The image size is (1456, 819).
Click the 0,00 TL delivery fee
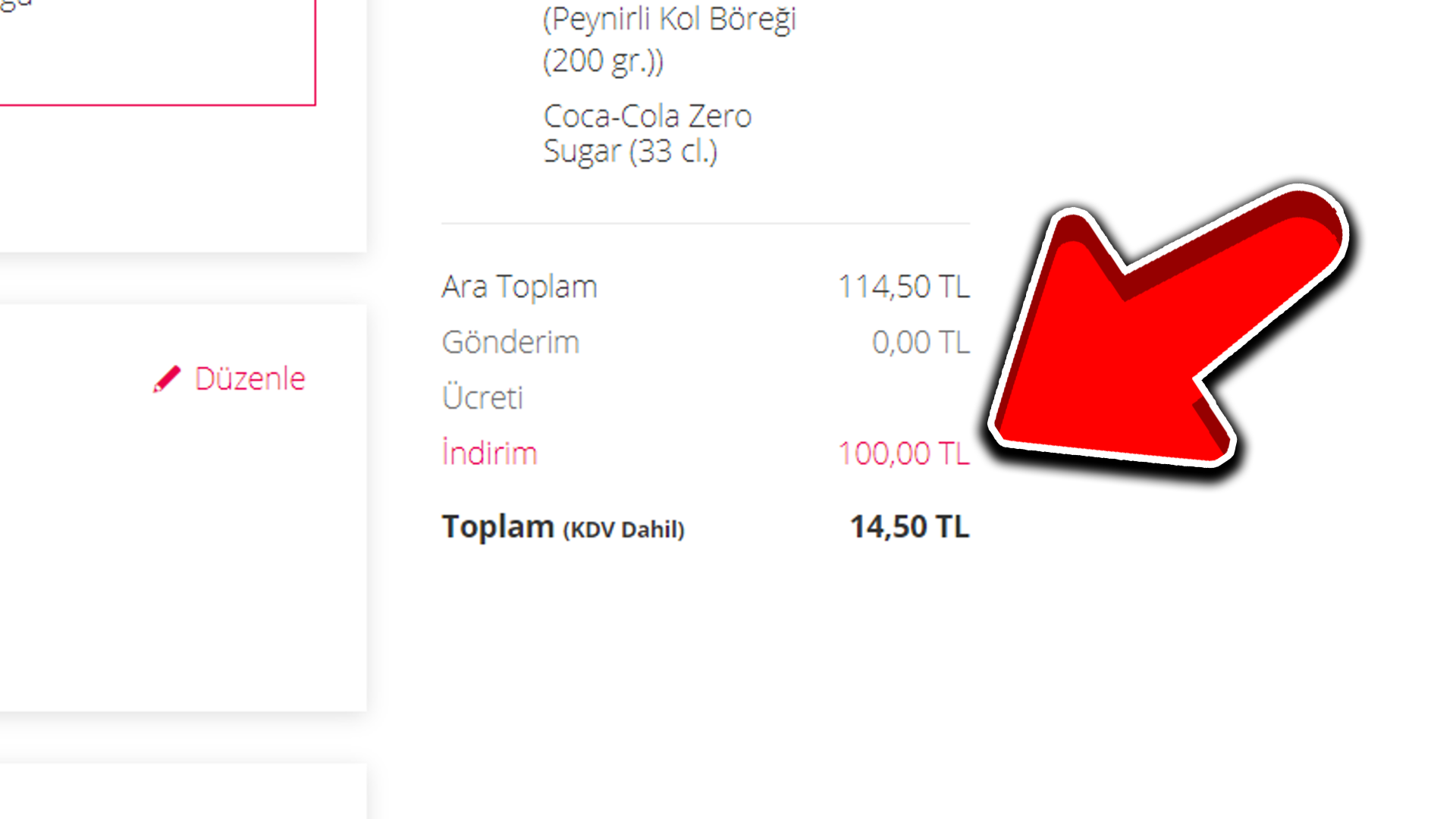coord(921,342)
